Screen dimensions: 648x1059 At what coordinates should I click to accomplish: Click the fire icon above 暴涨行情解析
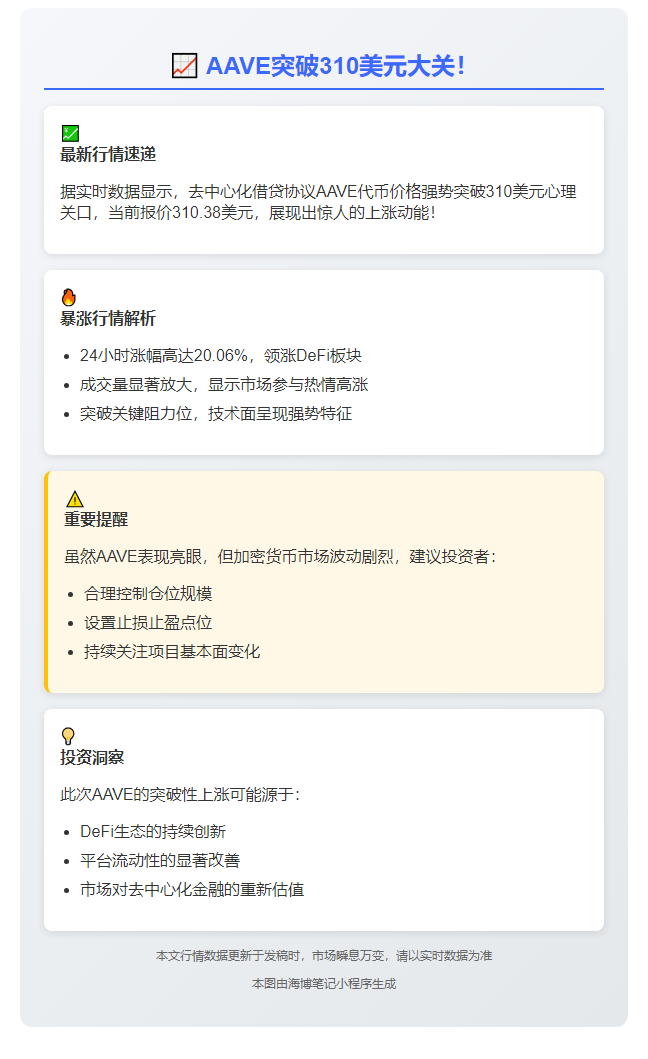tap(69, 297)
